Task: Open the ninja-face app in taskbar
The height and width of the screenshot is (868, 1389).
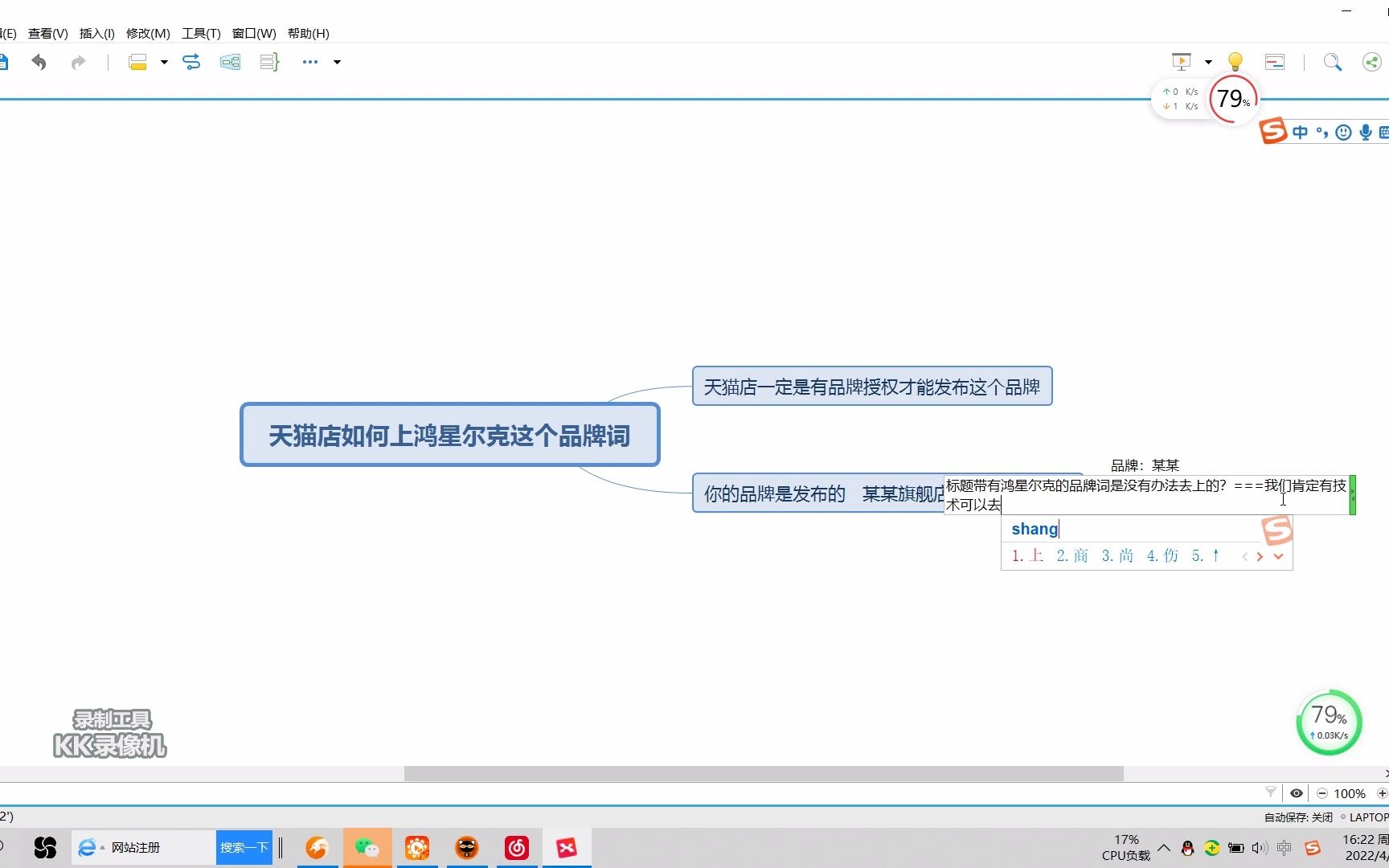Action: coord(467,847)
